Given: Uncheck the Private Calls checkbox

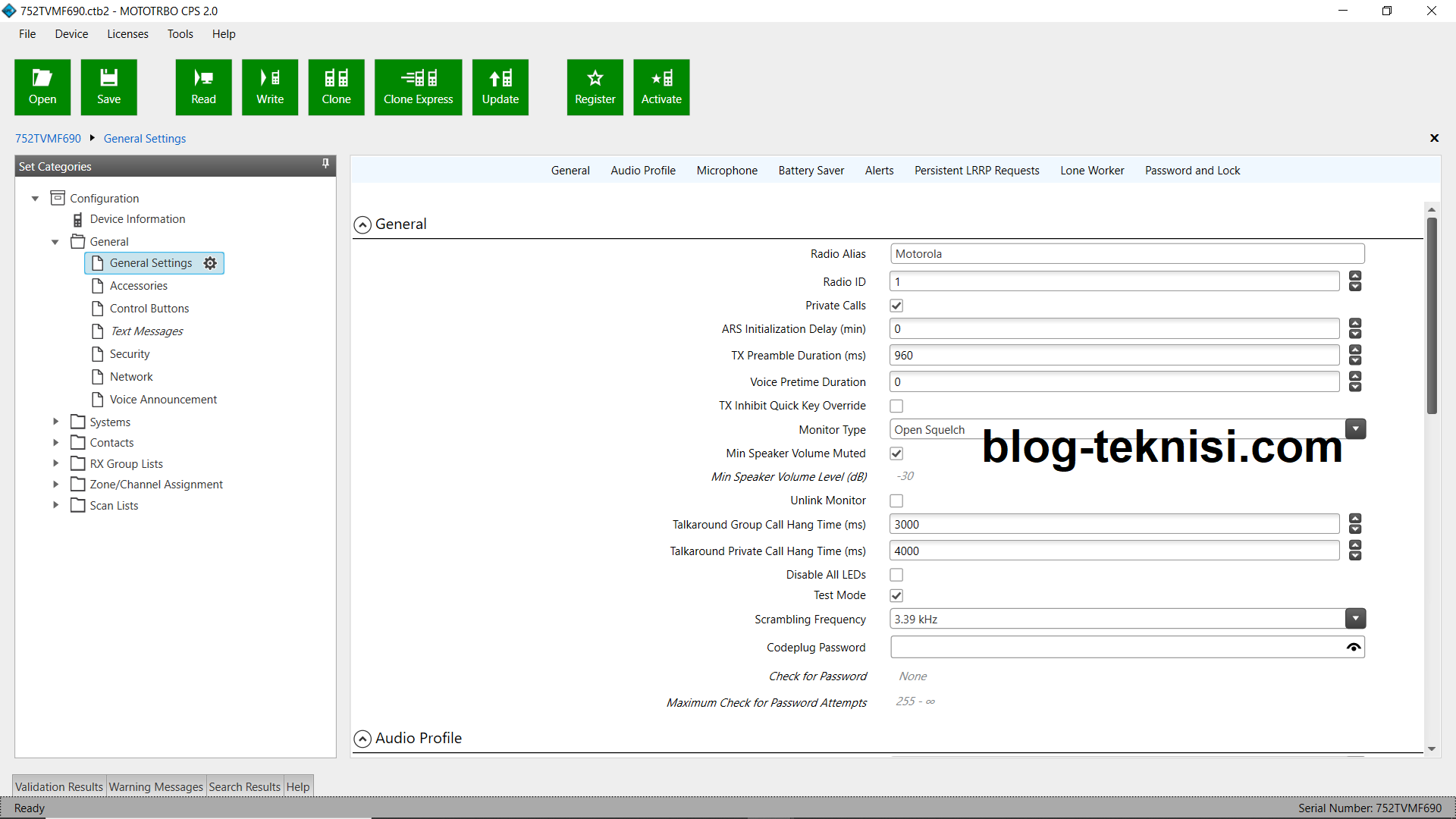Looking at the screenshot, I should (896, 306).
